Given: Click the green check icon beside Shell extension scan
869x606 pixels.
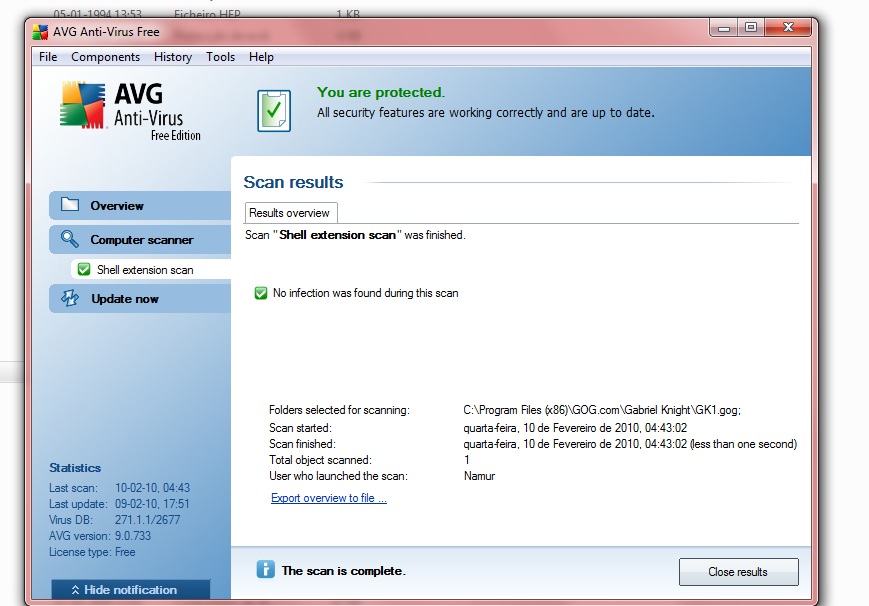Looking at the screenshot, I should (x=84, y=269).
